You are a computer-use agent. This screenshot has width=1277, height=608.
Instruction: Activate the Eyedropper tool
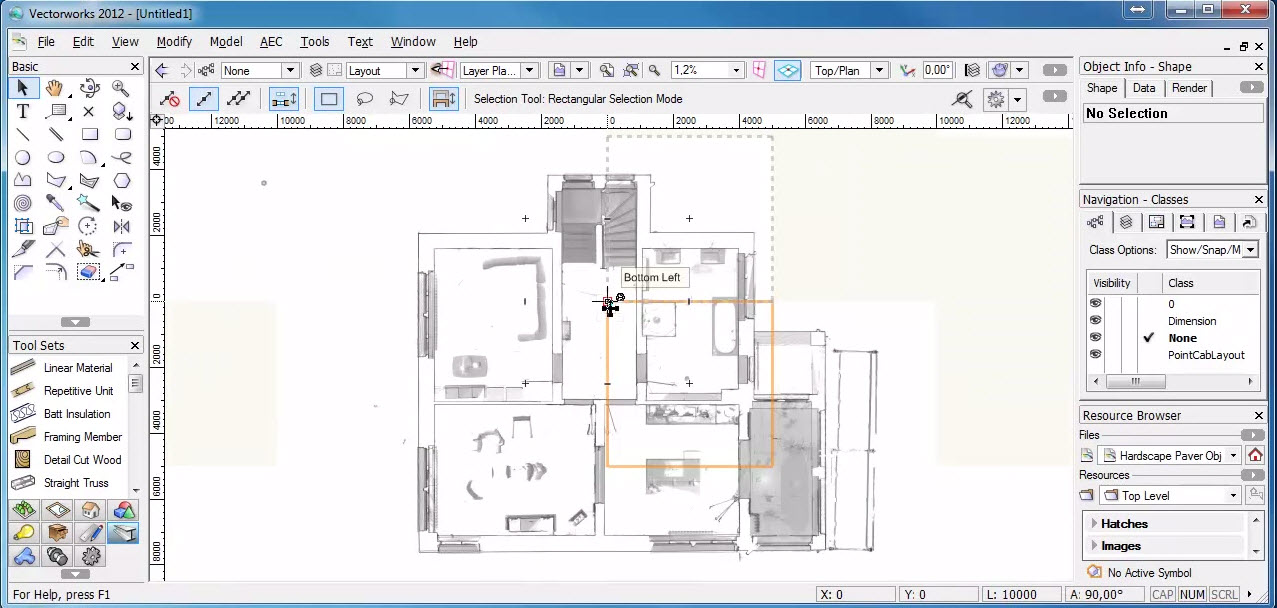coord(57,203)
